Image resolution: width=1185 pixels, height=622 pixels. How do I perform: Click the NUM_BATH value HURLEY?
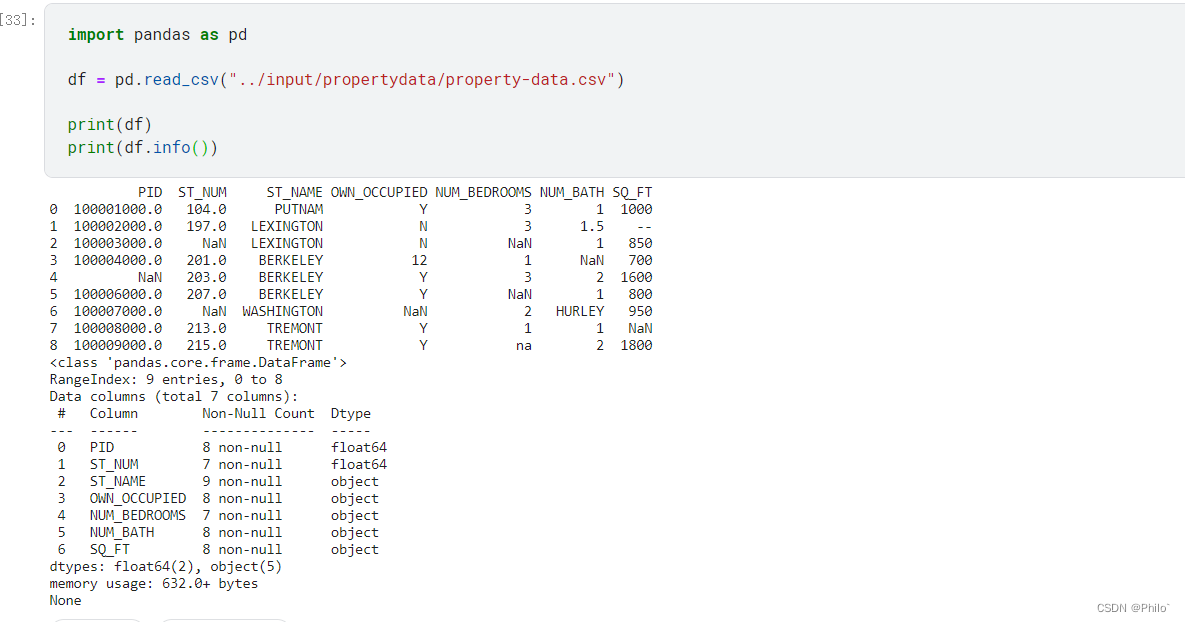pyautogui.click(x=580, y=311)
